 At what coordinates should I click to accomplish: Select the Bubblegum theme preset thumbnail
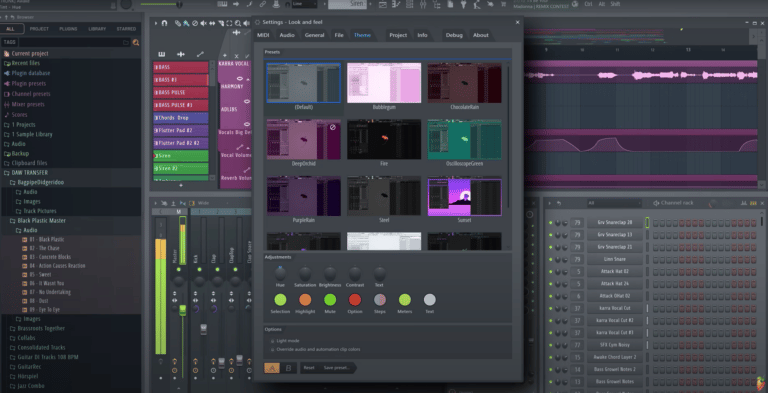[x=384, y=83]
